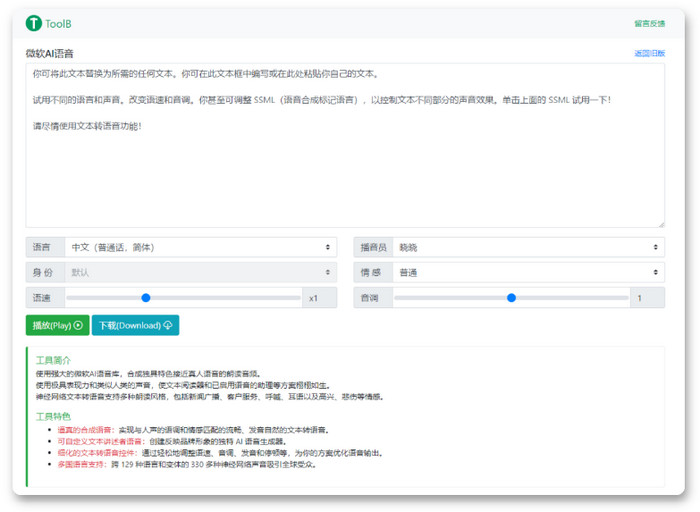Click the 情感 field label

pyautogui.click(x=371, y=272)
